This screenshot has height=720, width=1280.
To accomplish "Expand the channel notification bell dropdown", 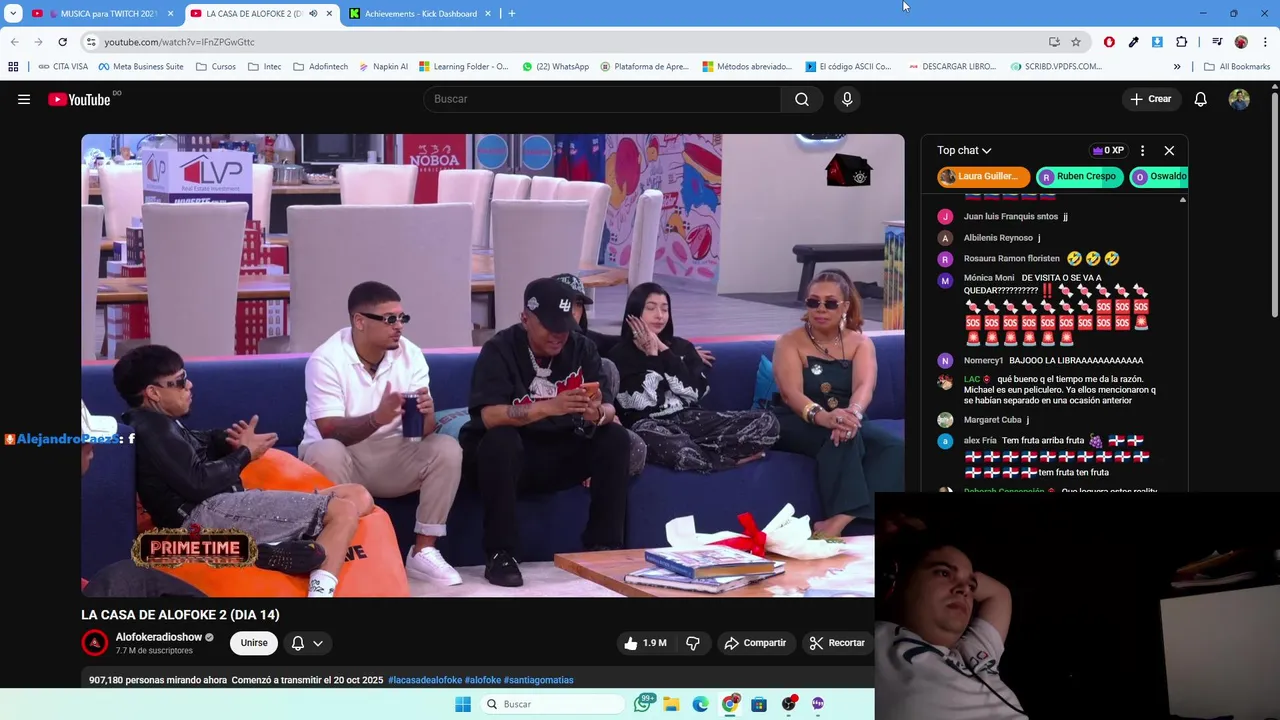I will [x=307, y=643].
